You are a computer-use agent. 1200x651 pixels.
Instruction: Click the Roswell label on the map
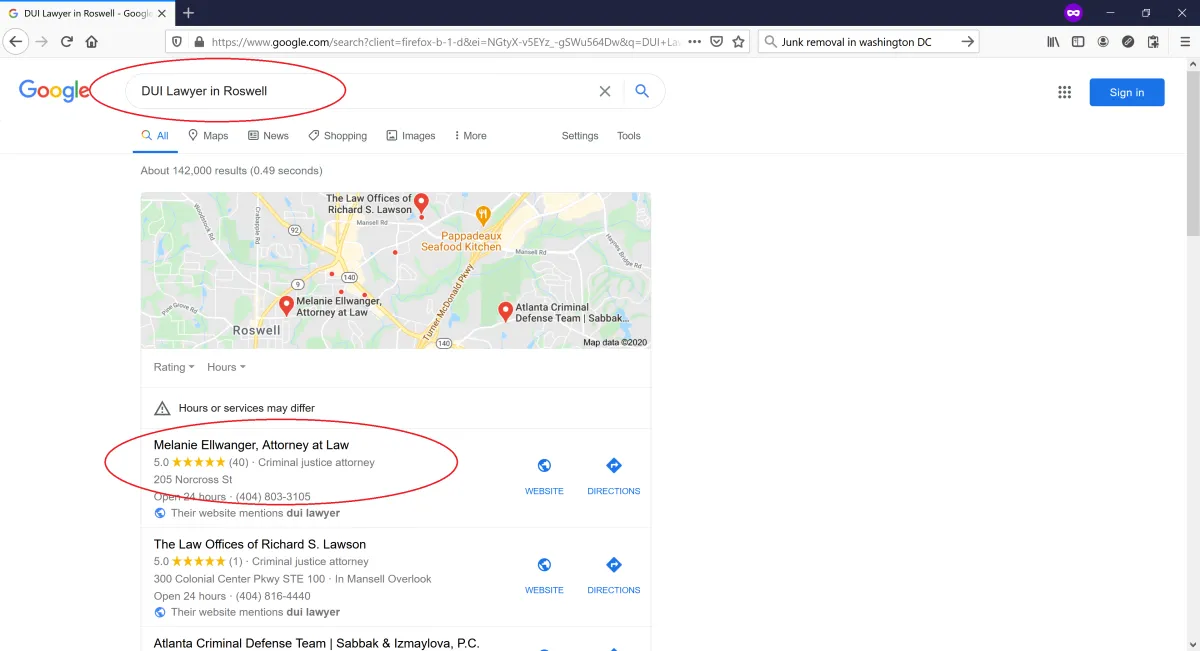click(x=257, y=330)
